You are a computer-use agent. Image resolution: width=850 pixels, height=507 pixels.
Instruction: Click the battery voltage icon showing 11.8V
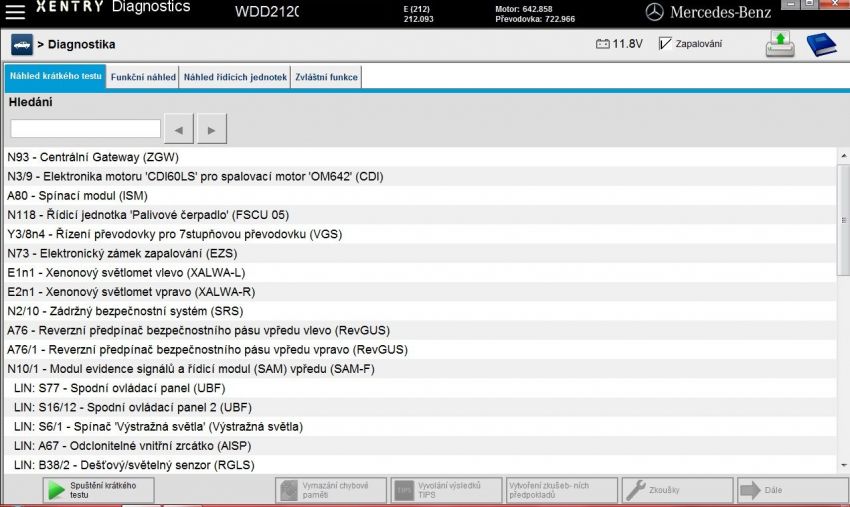click(x=602, y=44)
